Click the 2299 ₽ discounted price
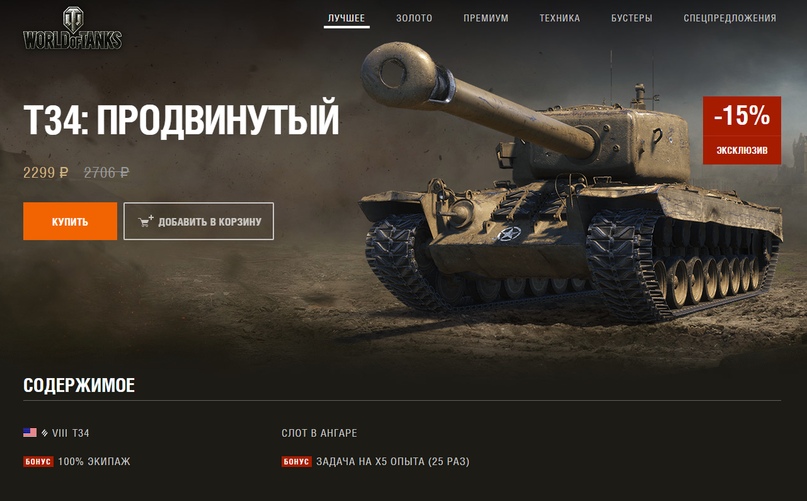The width and height of the screenshot is (807, 501). (45, 172)
